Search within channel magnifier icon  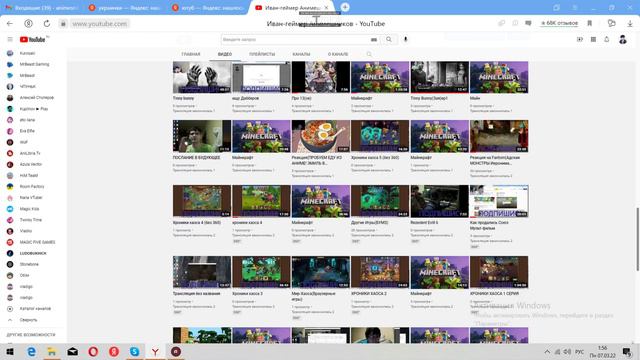coord(369,54)
